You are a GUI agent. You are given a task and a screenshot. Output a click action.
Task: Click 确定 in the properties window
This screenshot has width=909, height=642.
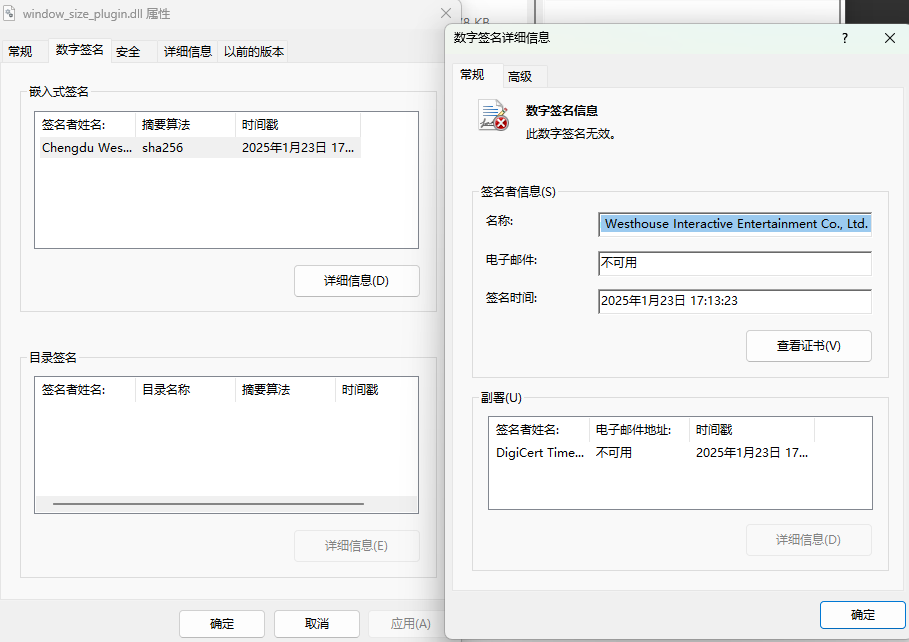pyautogui.click(x=222, y=624)
